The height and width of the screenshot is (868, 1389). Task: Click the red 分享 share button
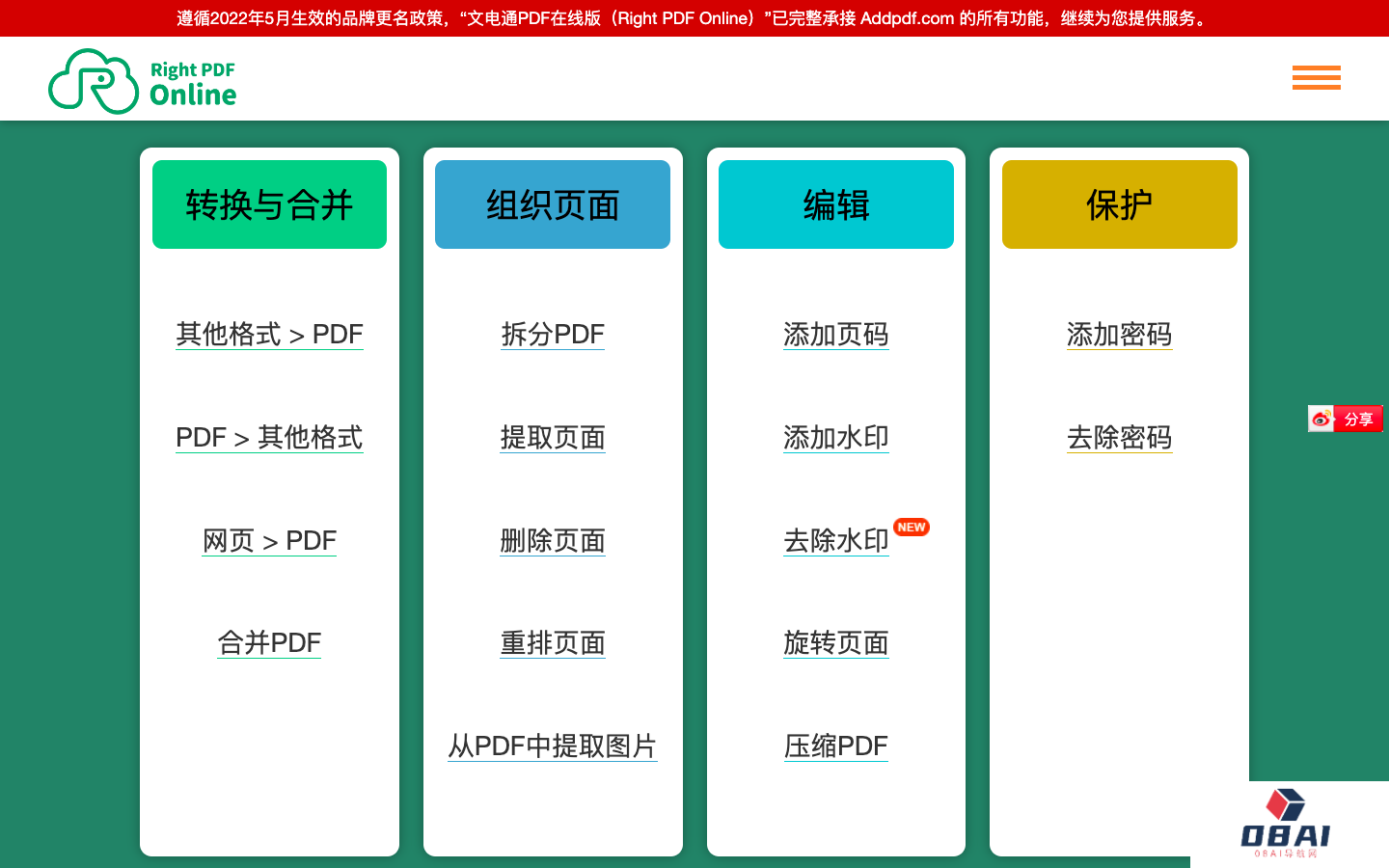[x=1359, y=419]
